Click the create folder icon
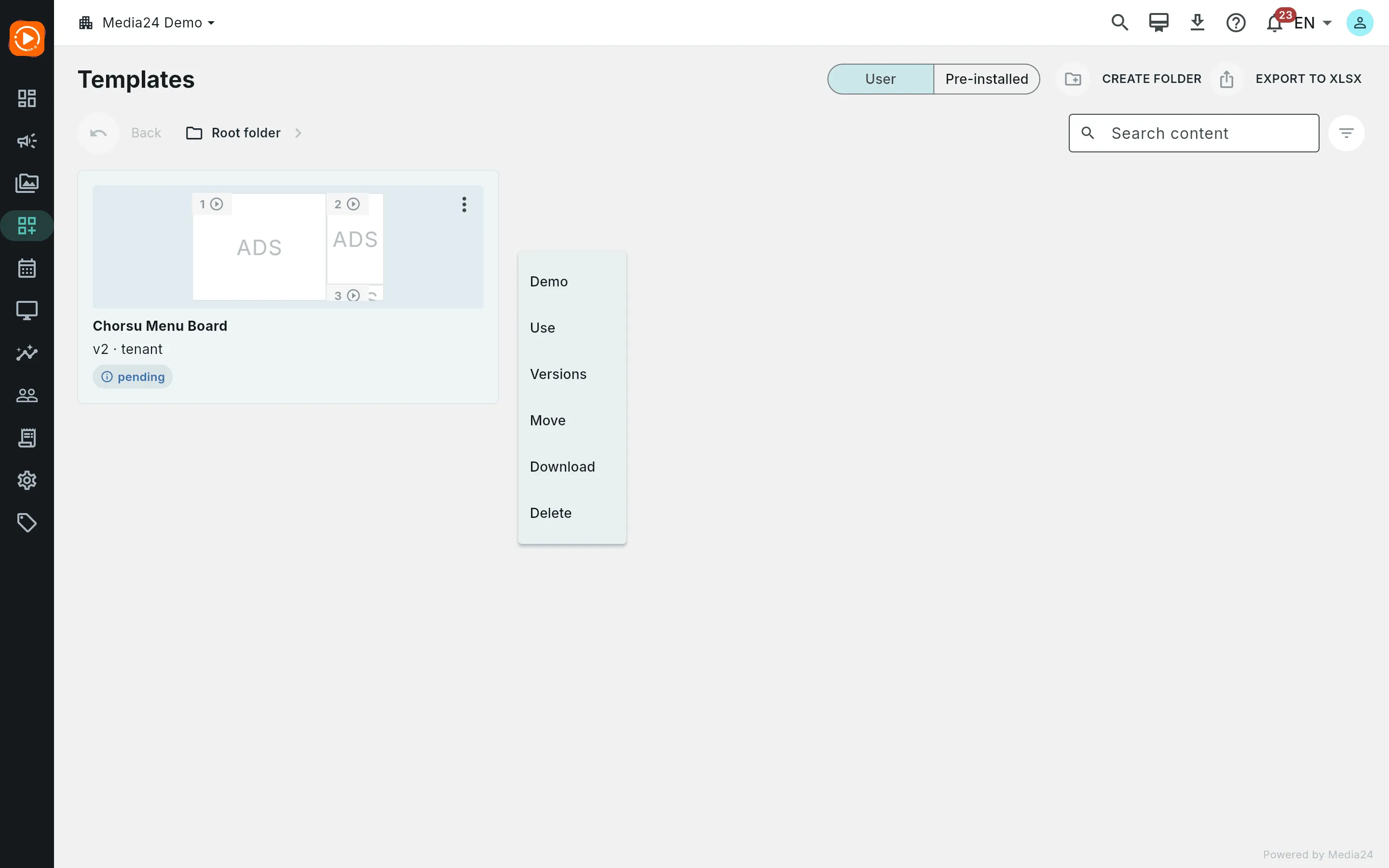This screenshot has height=868, width=1389. pos(1073,79)
